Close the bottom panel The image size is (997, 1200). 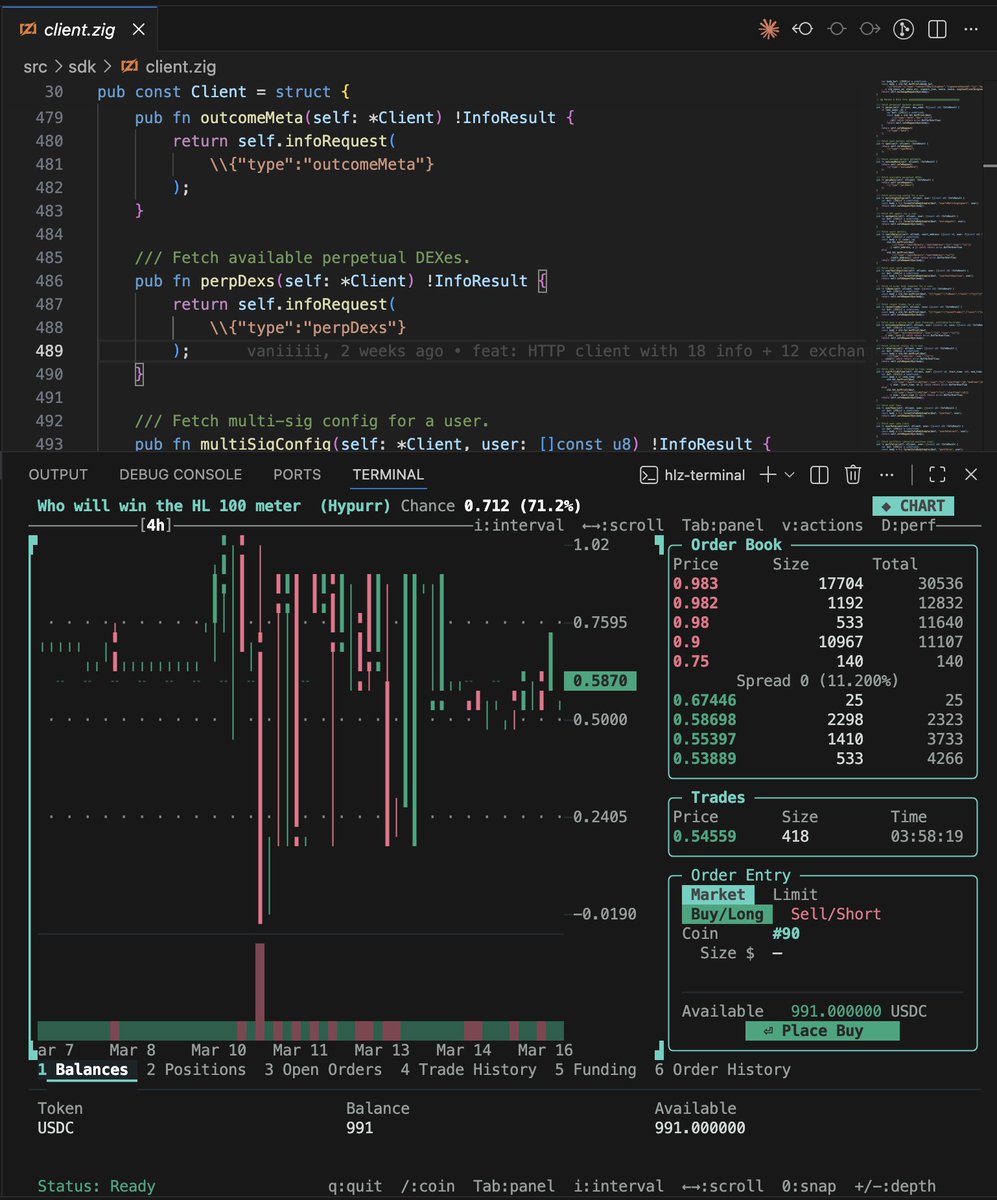(x=970, y=475)
